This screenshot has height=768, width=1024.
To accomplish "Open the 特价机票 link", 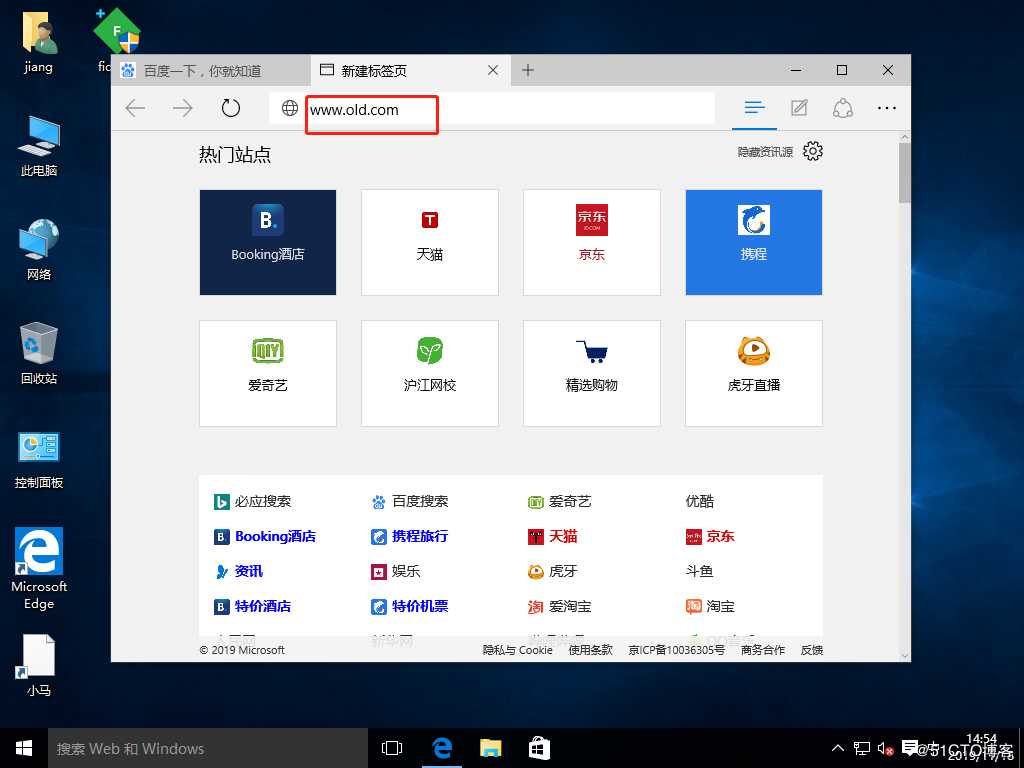I will pyautogui.click(x=409, y=607).
